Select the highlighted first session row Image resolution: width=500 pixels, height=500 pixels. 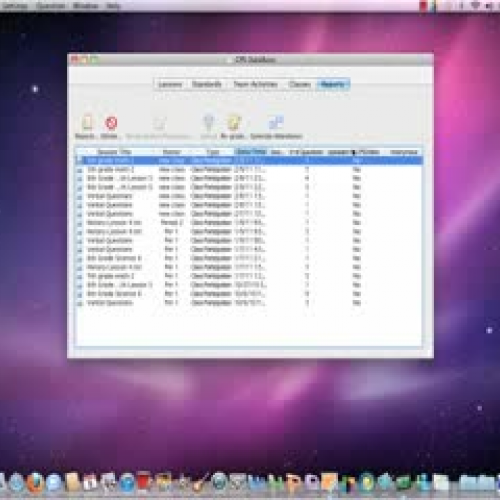tap(249, 160)
